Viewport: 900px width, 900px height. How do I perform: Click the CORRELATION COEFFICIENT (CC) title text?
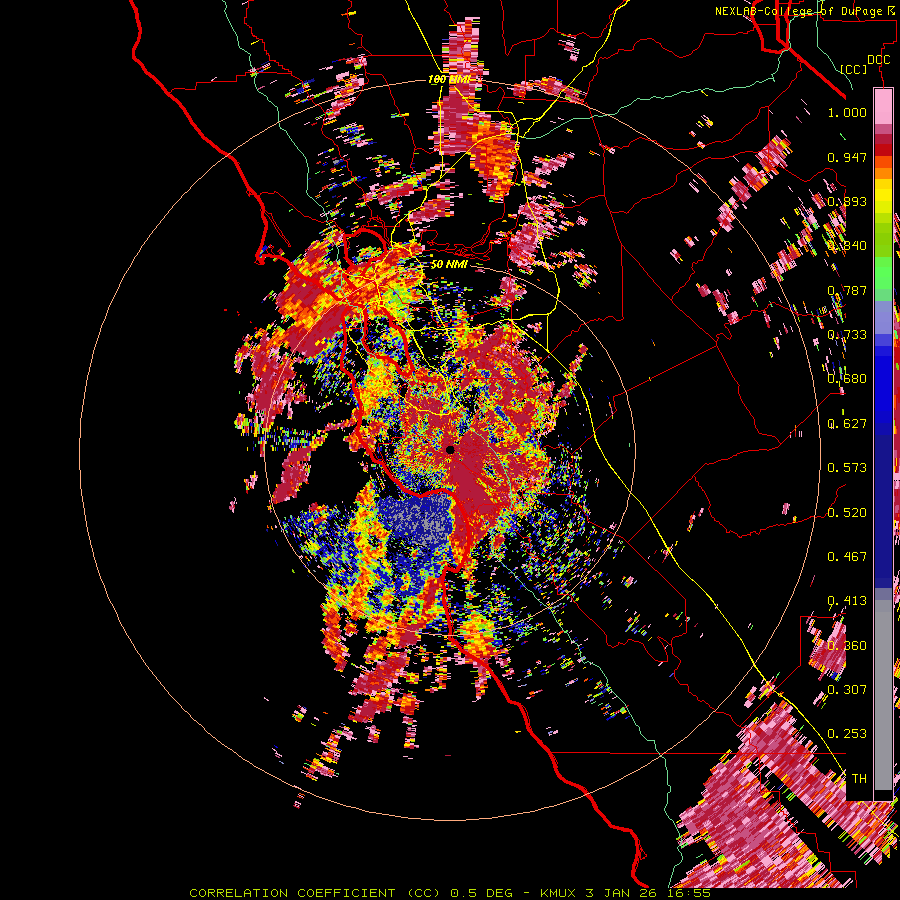[x=315, y=893]
